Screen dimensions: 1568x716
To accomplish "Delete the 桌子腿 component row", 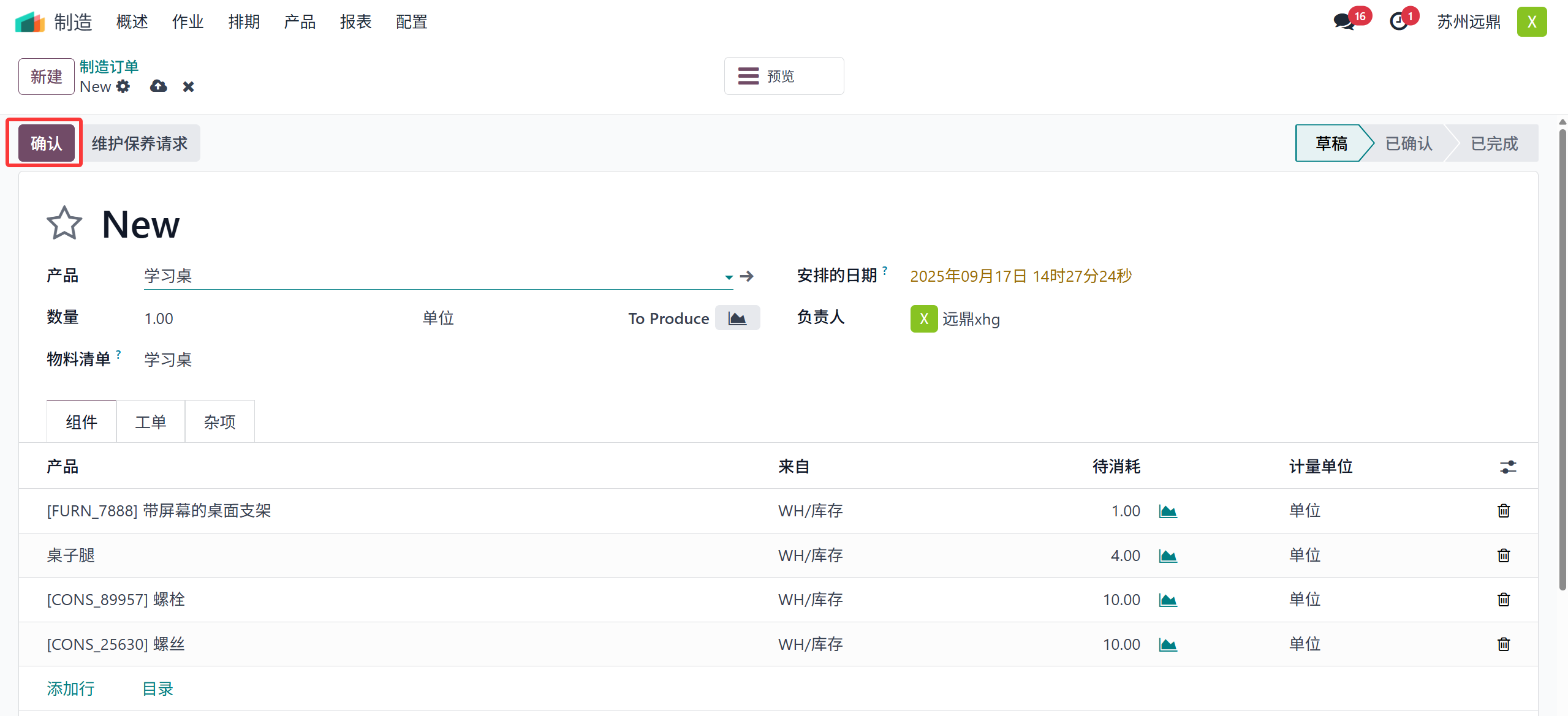I will [1503, 556].
